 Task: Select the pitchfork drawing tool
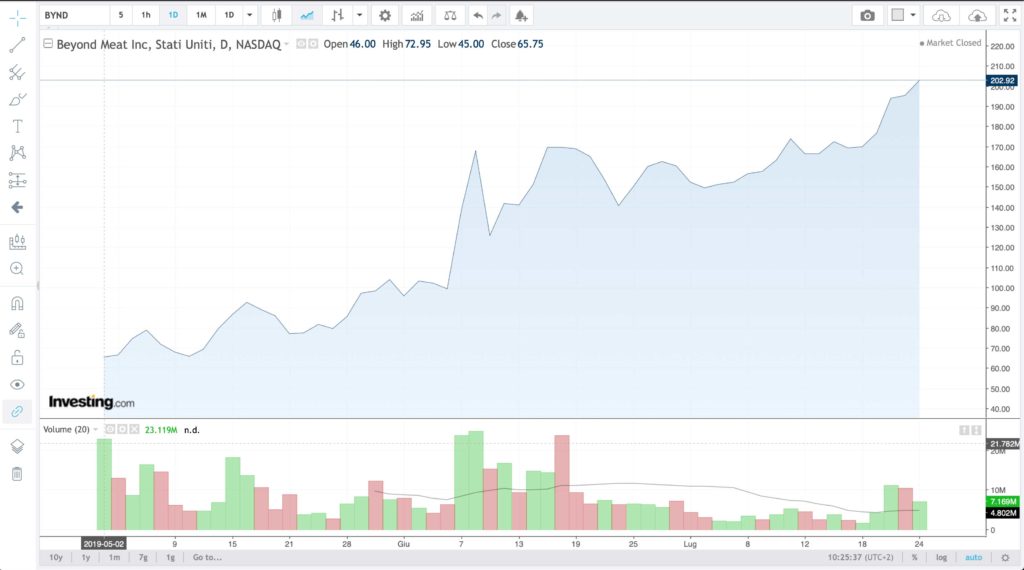(x=18, y=72)
